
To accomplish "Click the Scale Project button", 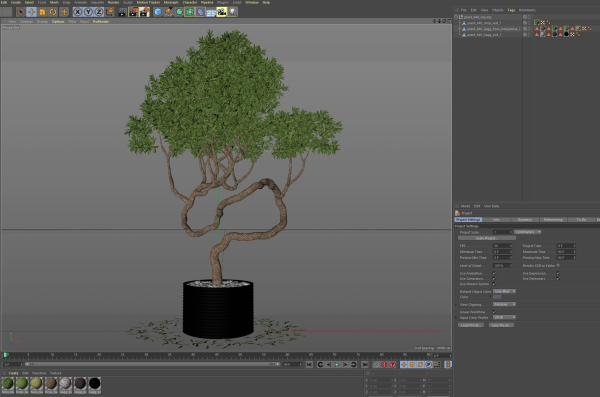I will (487, 238).
